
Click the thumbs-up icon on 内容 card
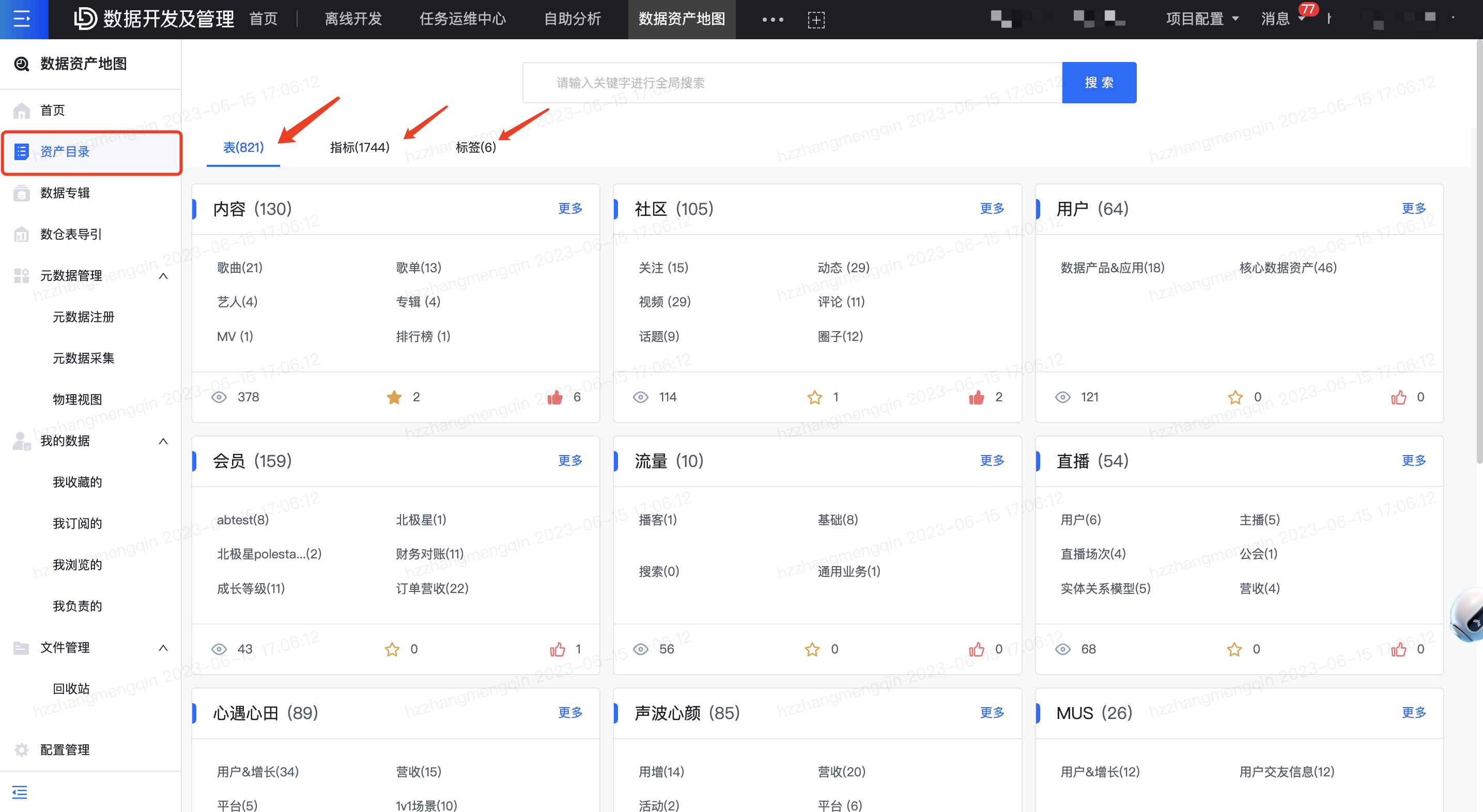click(555, 397)
